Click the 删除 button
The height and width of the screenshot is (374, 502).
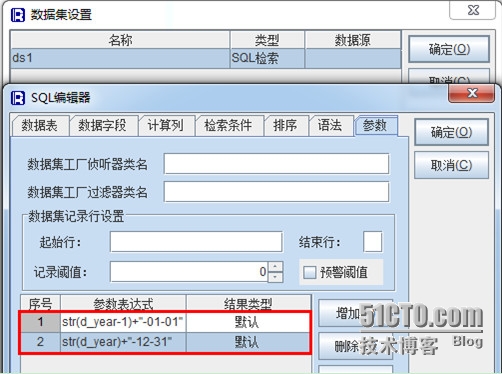[355, 347]
